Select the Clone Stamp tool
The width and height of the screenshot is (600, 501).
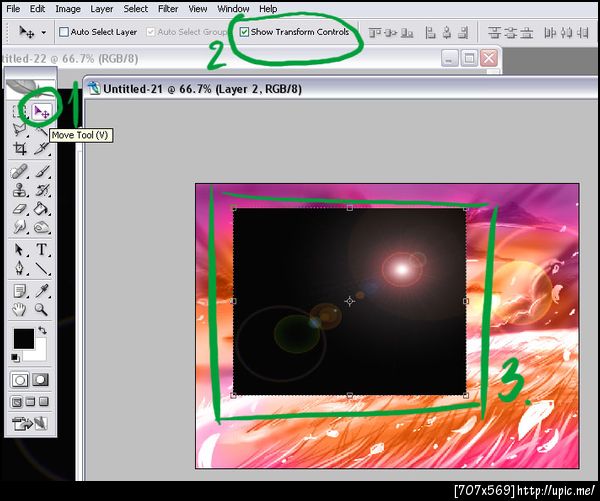[19, 190]
